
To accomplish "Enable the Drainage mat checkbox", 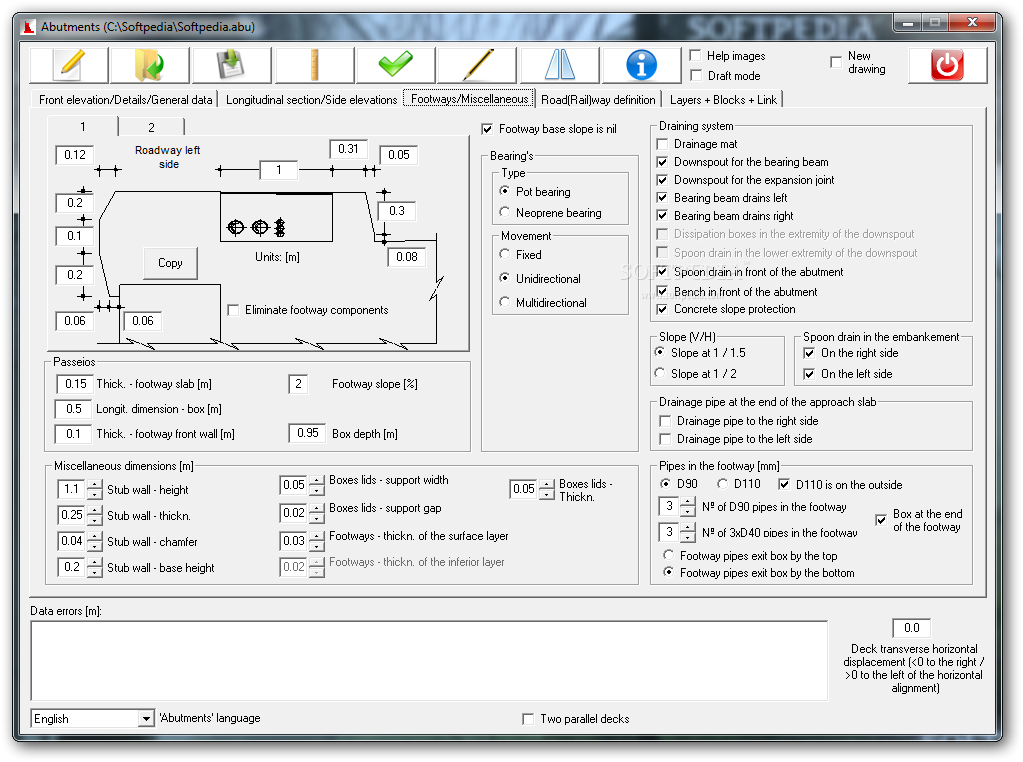I will (662, 144).
